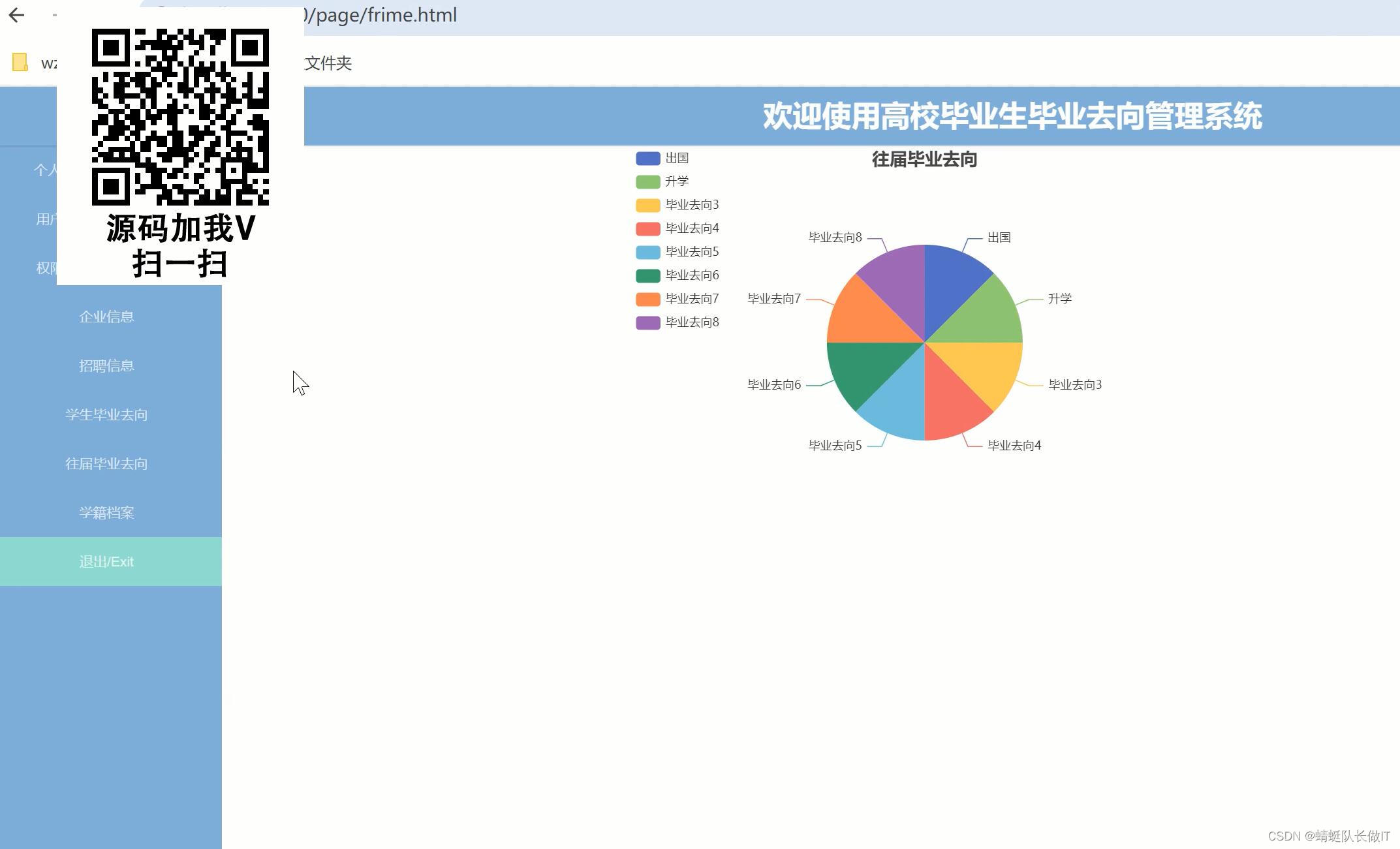
Task: Click the 文件夹 bookmark label
Action: [328, 63]
